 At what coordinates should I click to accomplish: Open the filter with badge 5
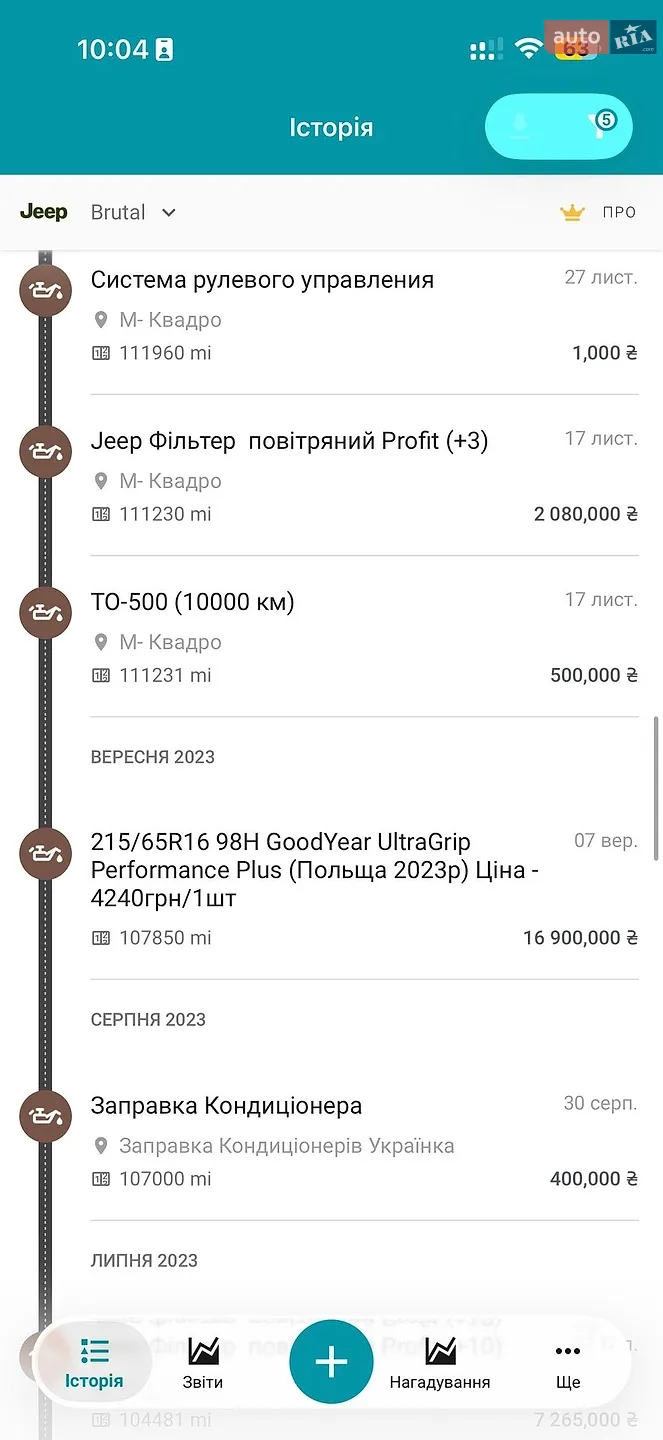(600, 126)
